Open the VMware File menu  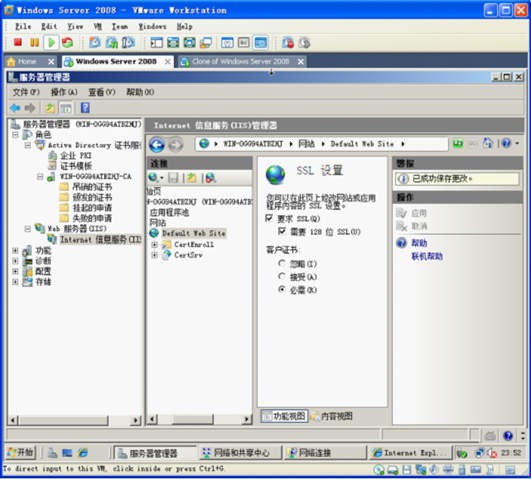23,26
